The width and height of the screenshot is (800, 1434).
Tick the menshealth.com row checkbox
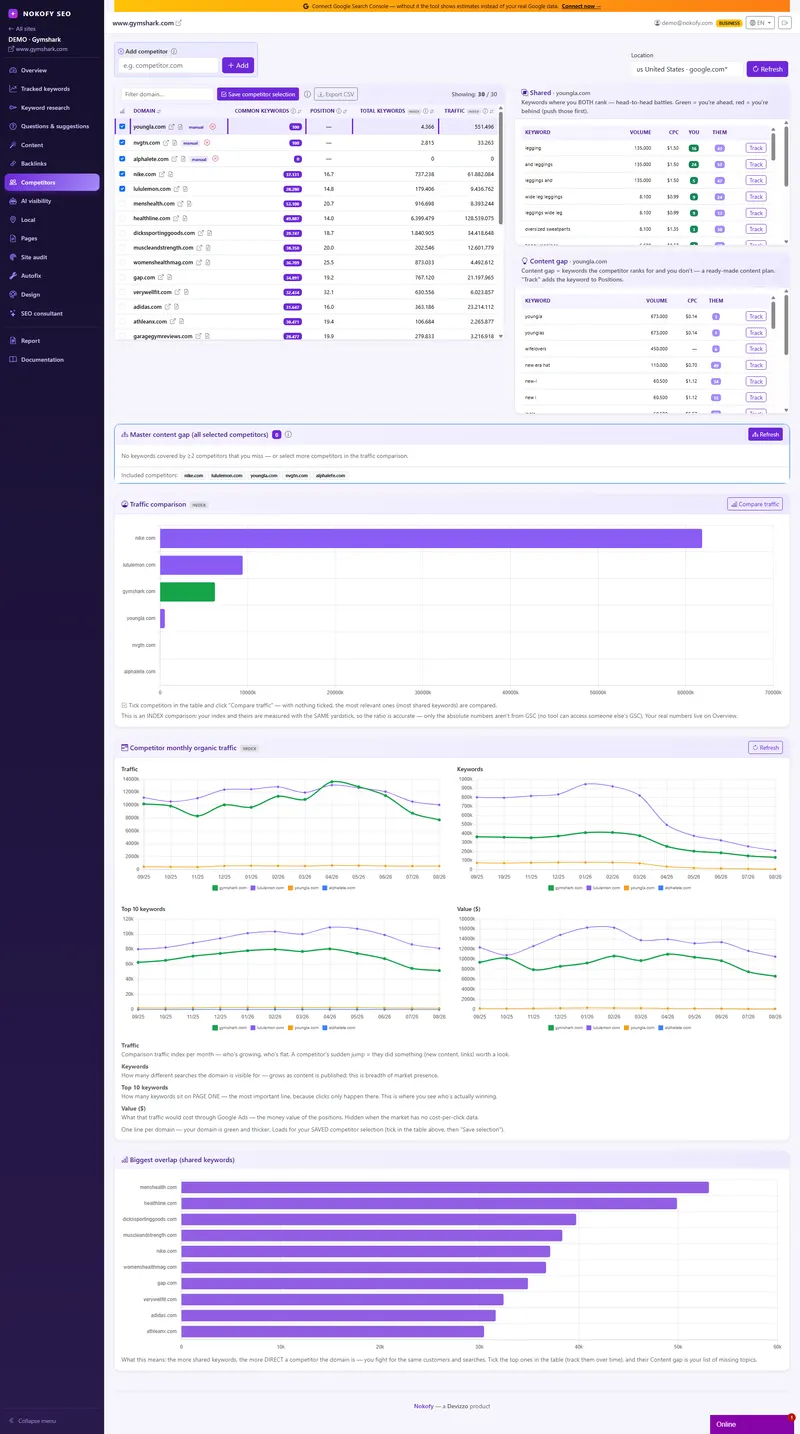click(x=122, y=203)
